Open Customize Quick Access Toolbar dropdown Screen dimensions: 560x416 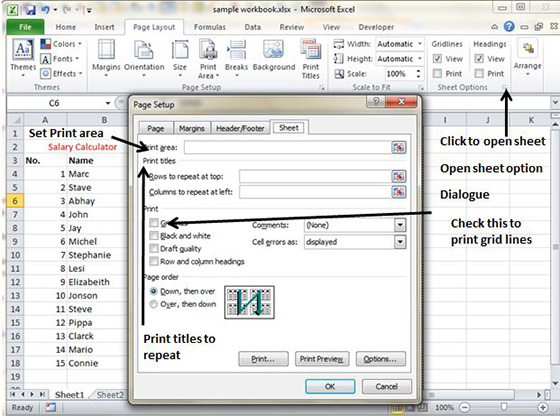coord(89,10)
